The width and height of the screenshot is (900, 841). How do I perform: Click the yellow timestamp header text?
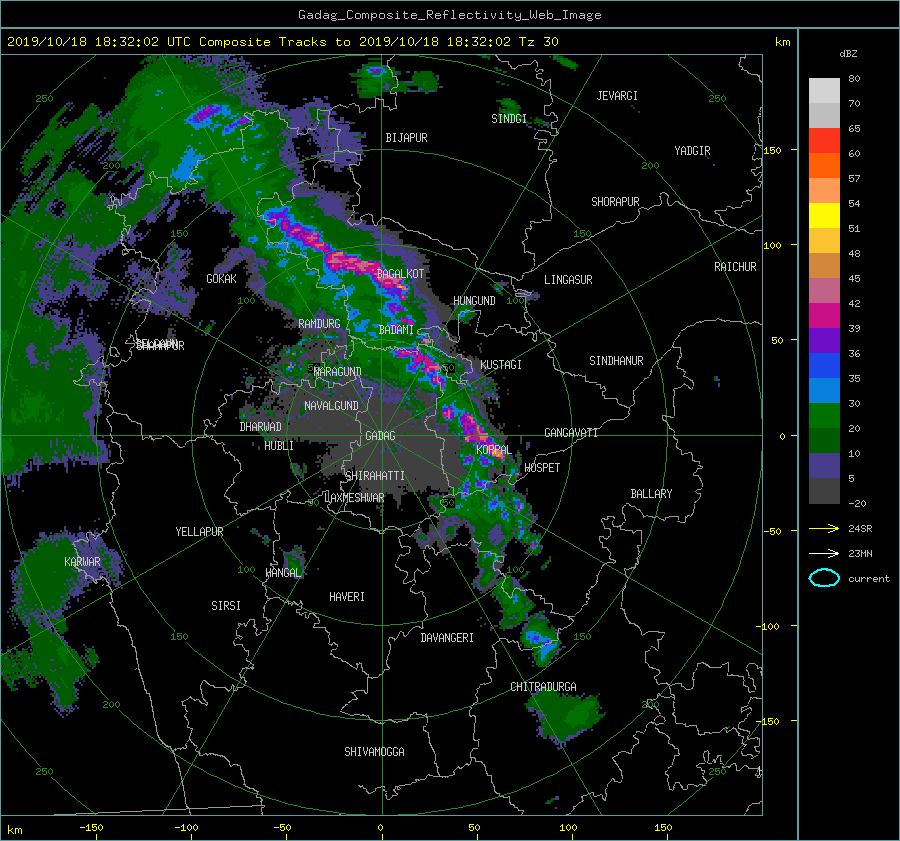point(282,42)
